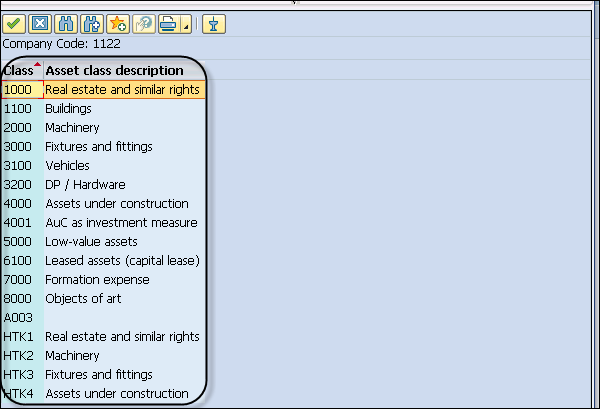Screen dimensions: 600x409
Task: Select class 3100 code
Action: point(18,166)
